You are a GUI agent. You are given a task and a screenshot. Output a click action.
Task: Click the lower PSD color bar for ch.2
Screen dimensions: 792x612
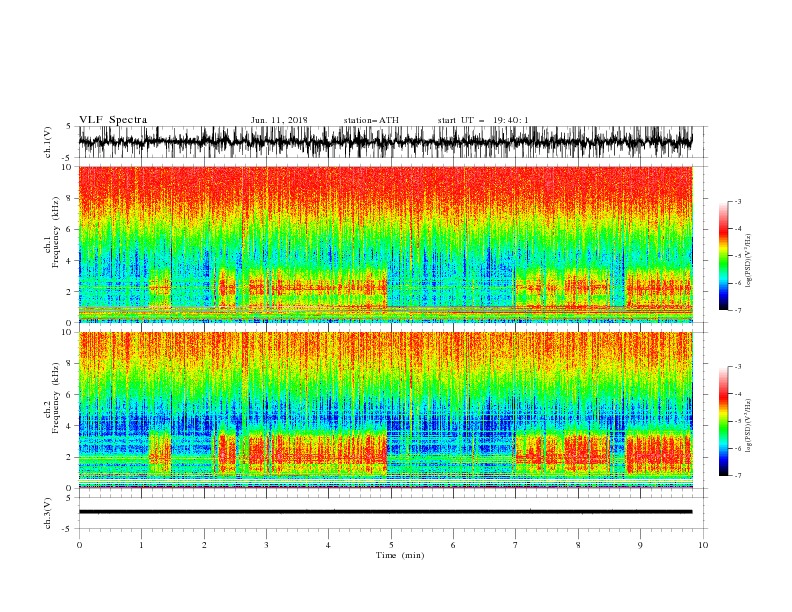pos(723,421)
